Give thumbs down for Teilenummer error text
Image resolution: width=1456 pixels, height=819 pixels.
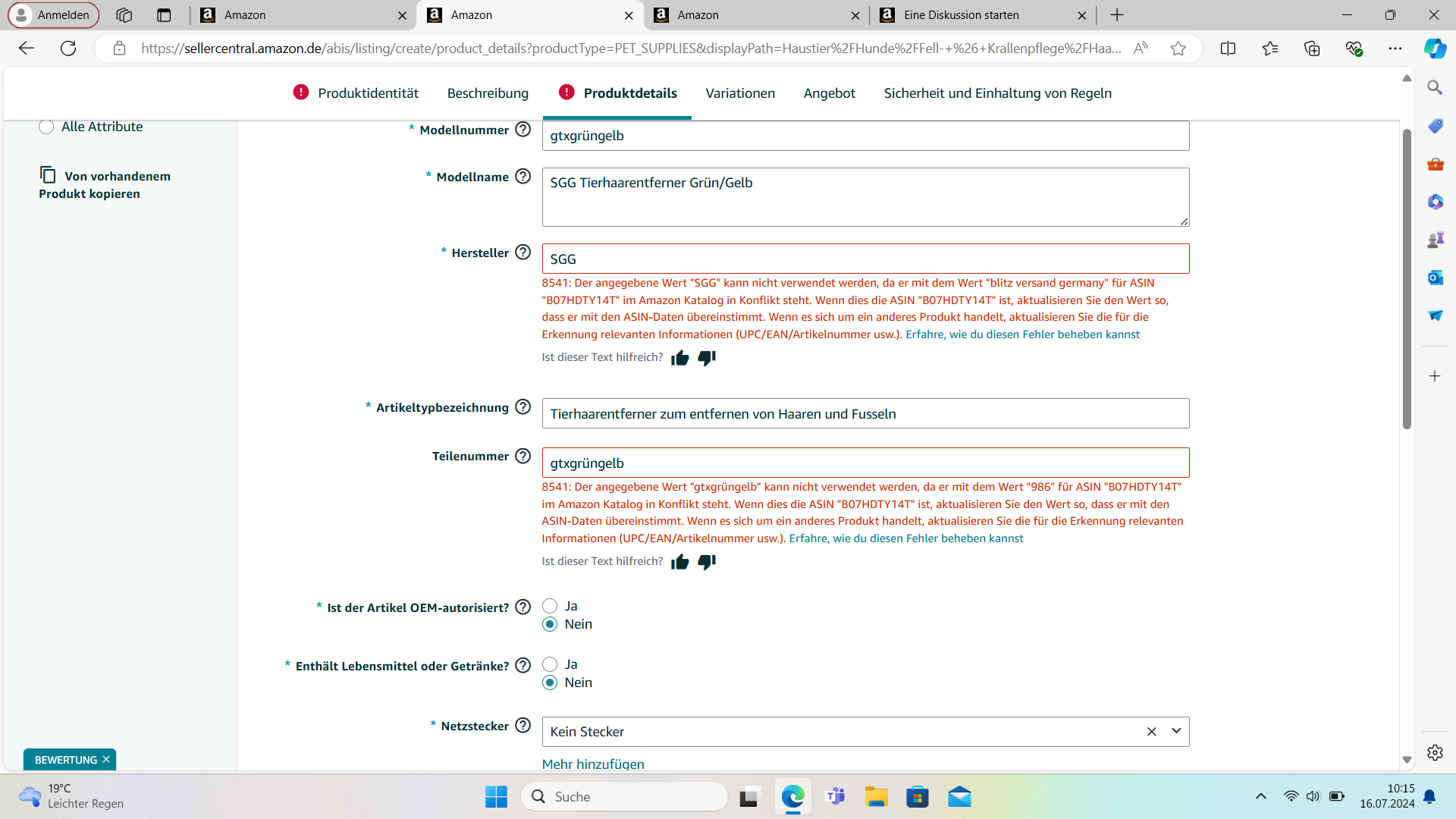707,562
